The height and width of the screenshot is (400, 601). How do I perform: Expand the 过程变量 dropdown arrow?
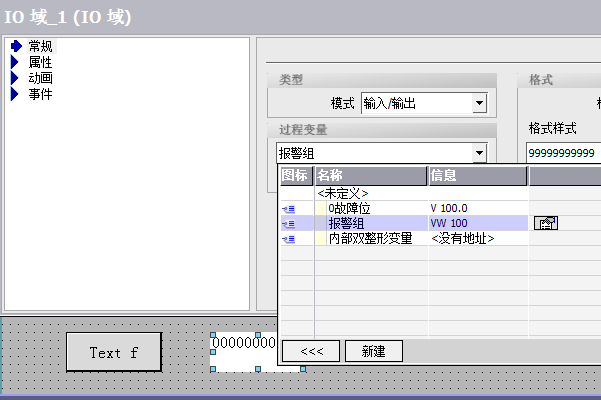click(479, 153)
